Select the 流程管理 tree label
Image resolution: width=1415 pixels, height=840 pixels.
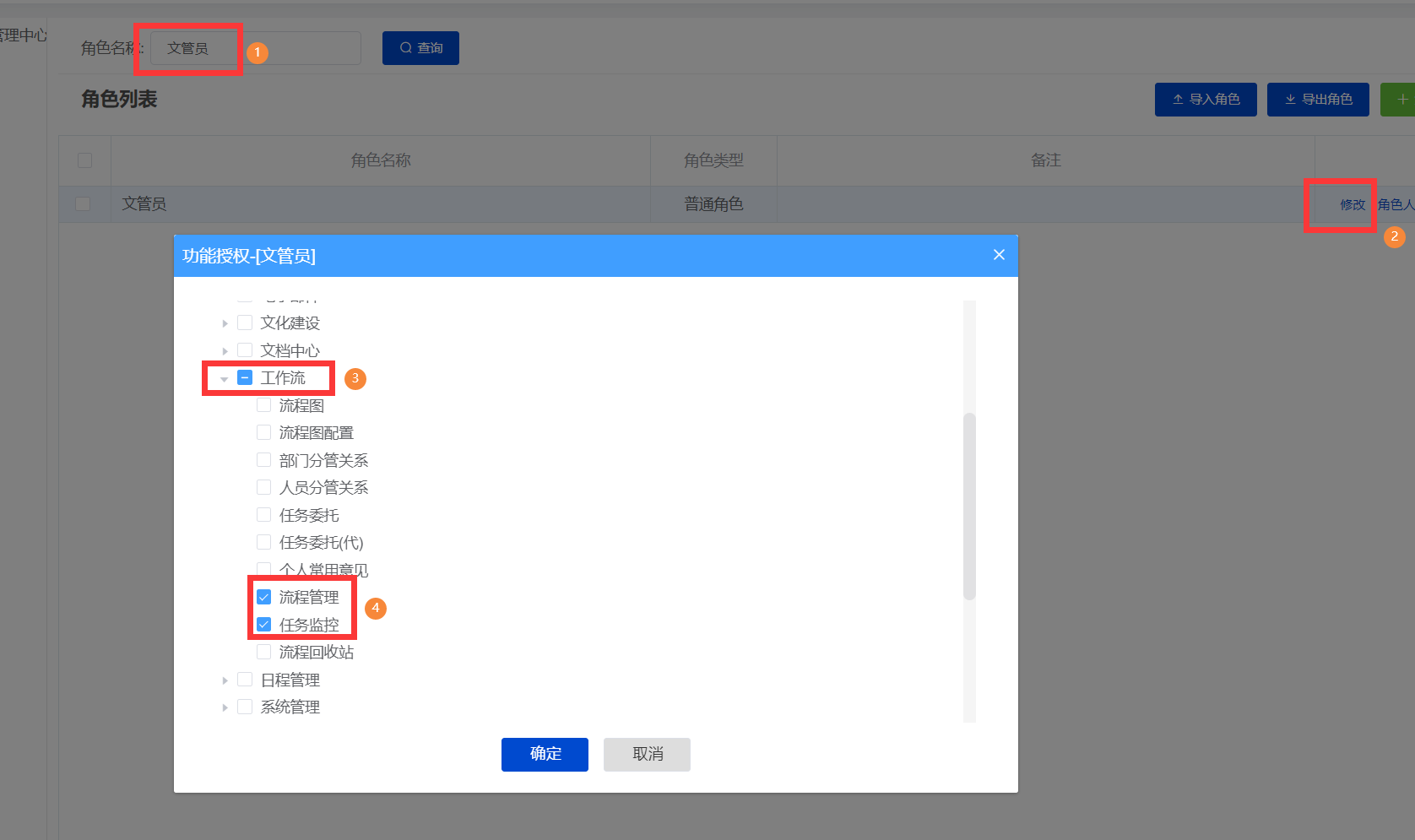tap(309, 597)
